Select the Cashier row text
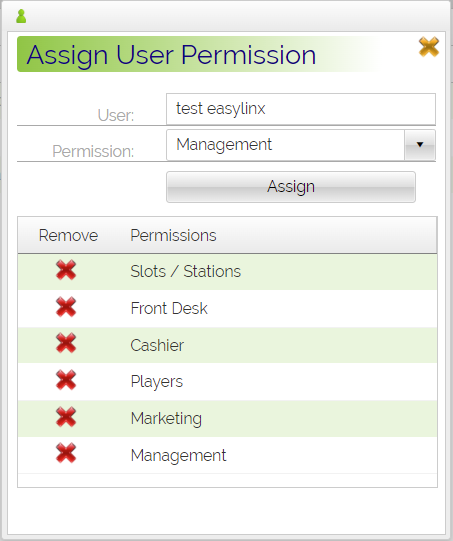Viewport: 453px width, 541px height. 157,345
